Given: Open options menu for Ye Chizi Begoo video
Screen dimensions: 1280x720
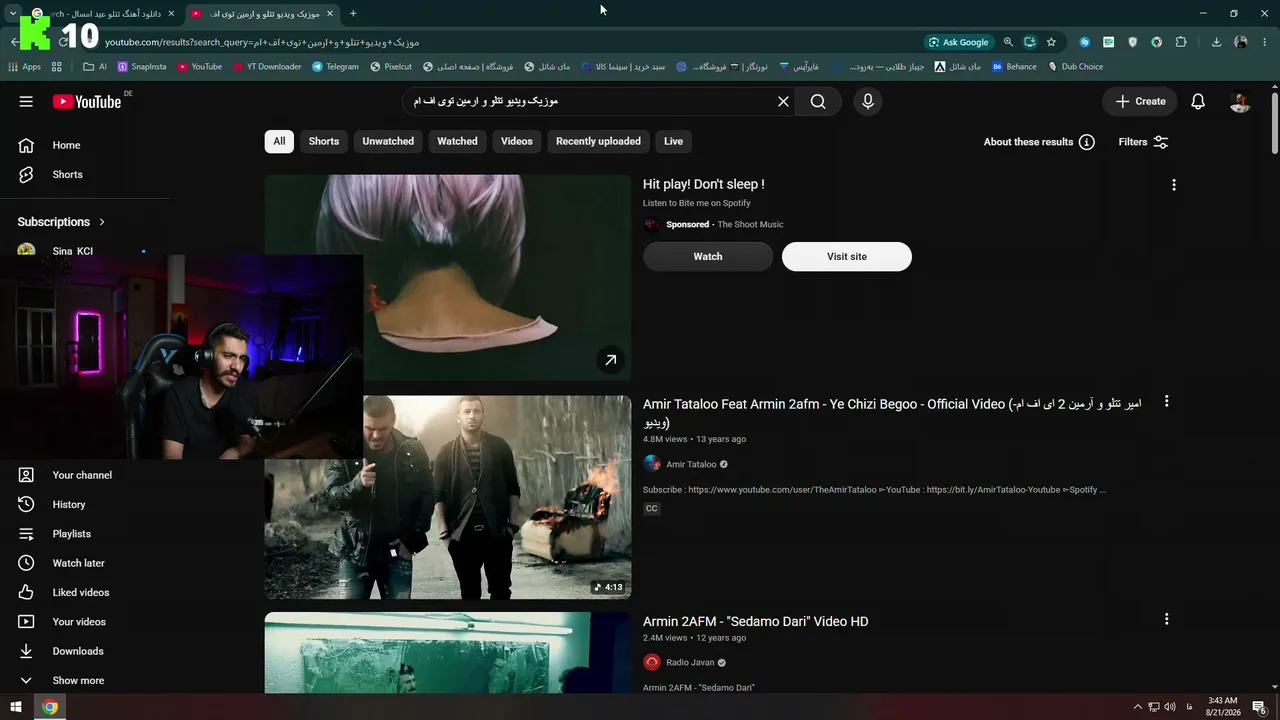Looking at the screenshot, I should (x=1166, y=402).
